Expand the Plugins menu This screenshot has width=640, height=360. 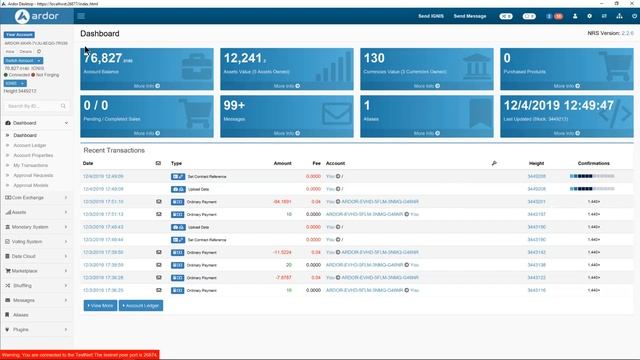(36, 330)
